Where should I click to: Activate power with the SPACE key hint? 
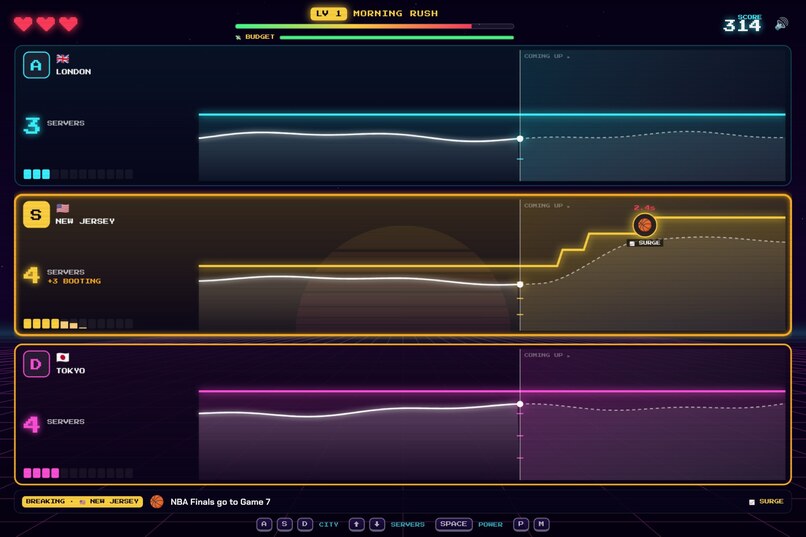click(x=453, y=524)
